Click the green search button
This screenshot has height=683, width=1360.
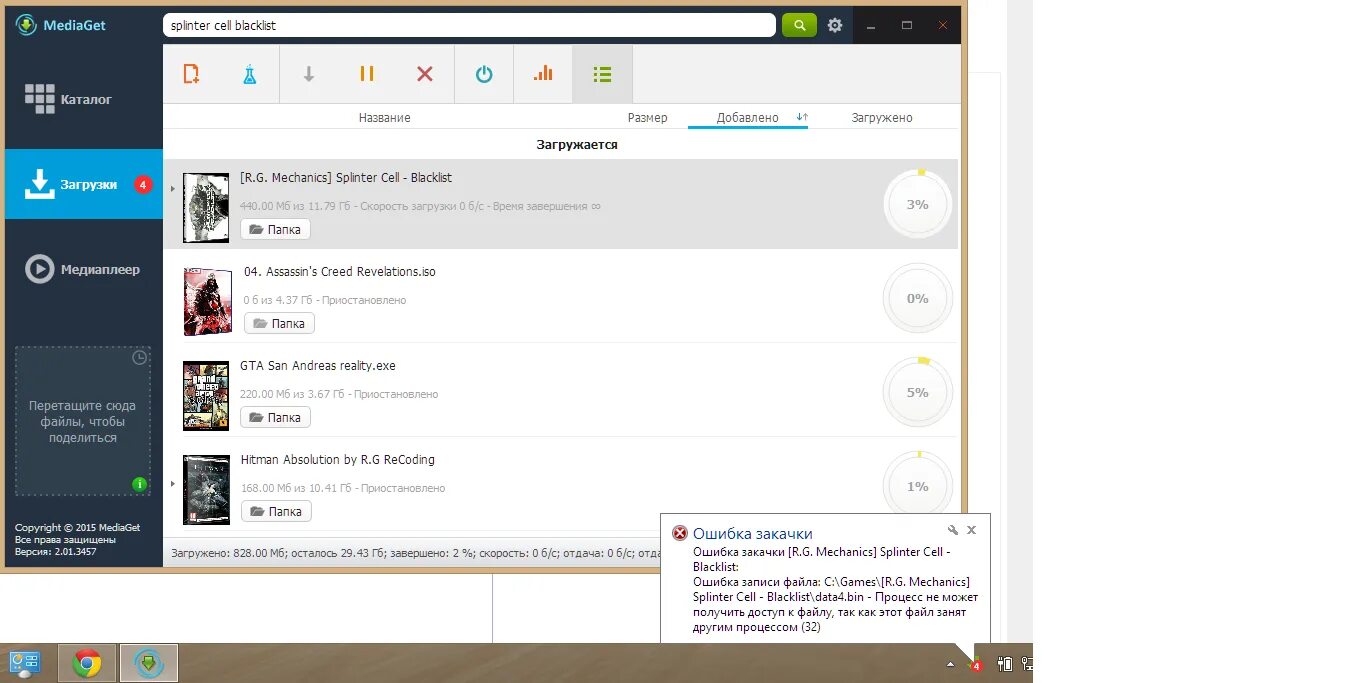pos(799,25)
